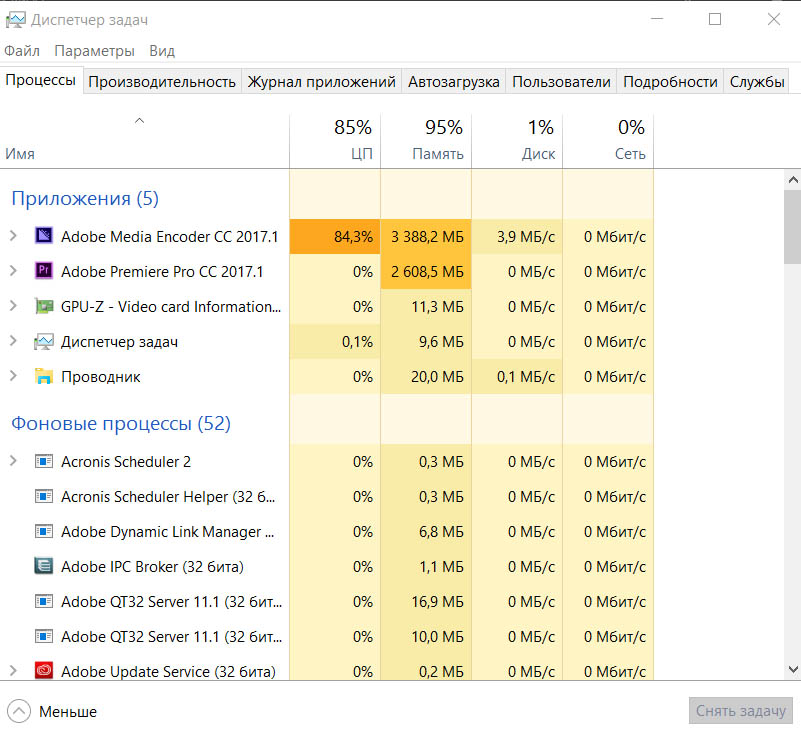Click the Adobe Dynamic Link Manager icon
The image size is (801, 730).
(x=44, y=531)
